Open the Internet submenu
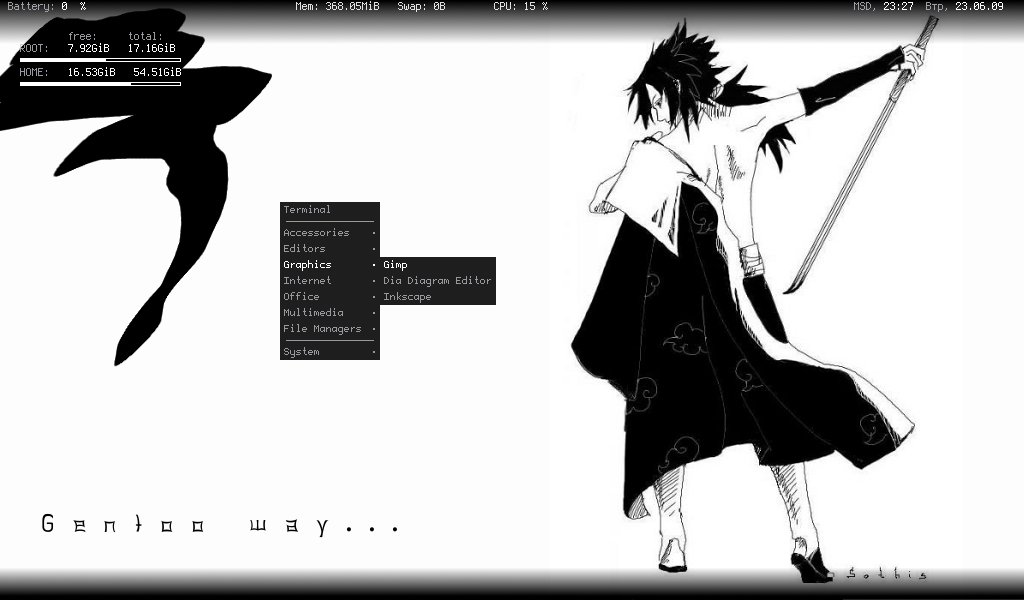The height and width of the screenshot is (600, 1024). click(x=330, y=280)
